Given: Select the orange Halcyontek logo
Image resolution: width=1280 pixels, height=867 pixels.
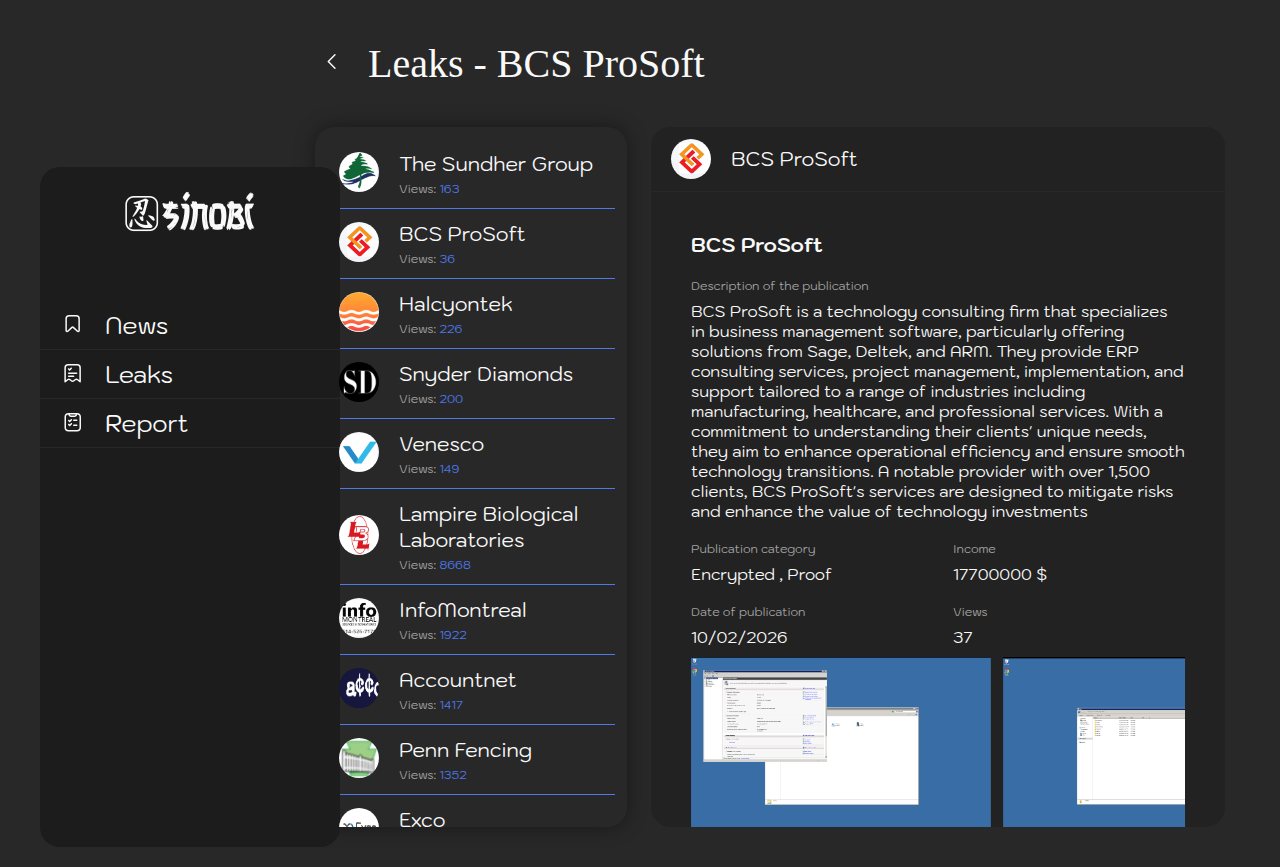Looking at the screenshot, I should click(359, 312).
